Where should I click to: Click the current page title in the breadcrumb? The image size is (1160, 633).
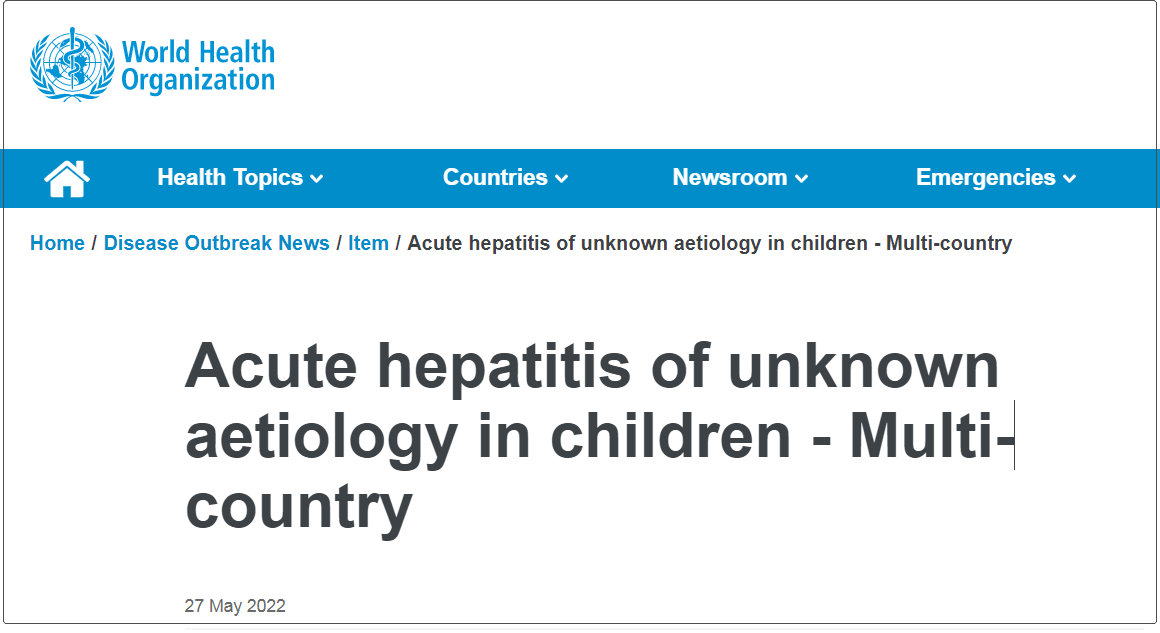pos(710,243)
